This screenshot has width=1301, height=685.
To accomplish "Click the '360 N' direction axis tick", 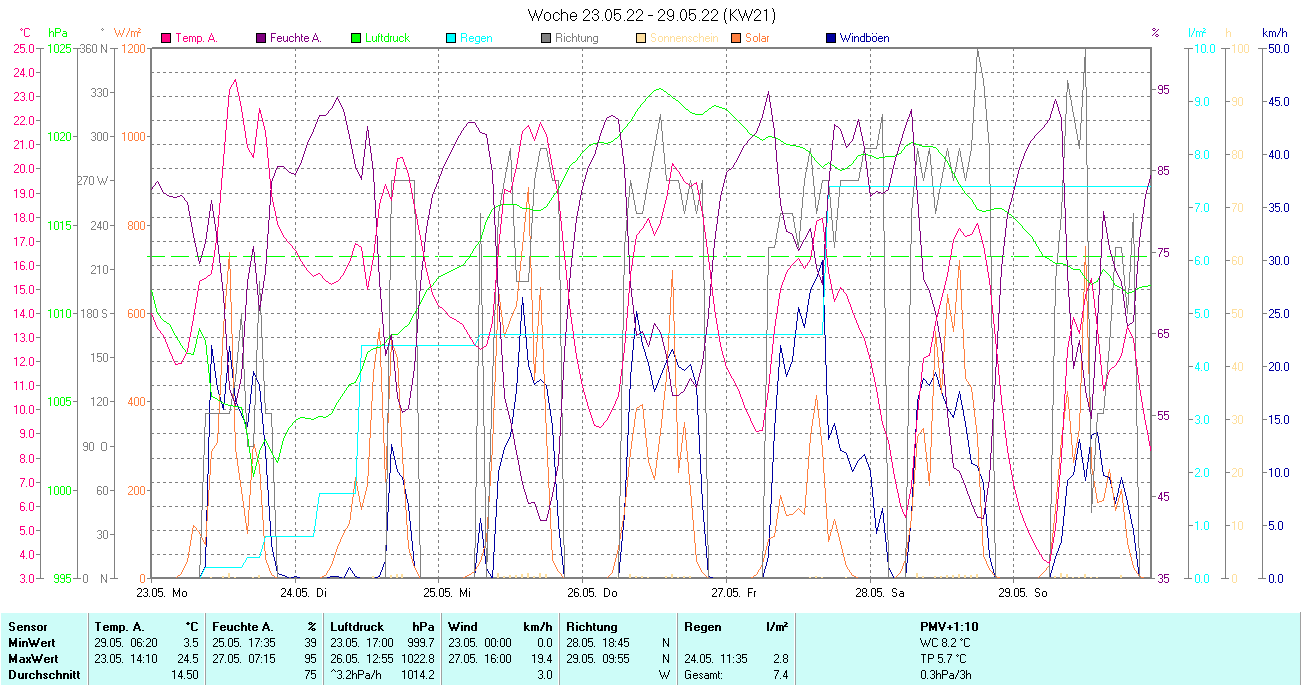I will point(94,48).
